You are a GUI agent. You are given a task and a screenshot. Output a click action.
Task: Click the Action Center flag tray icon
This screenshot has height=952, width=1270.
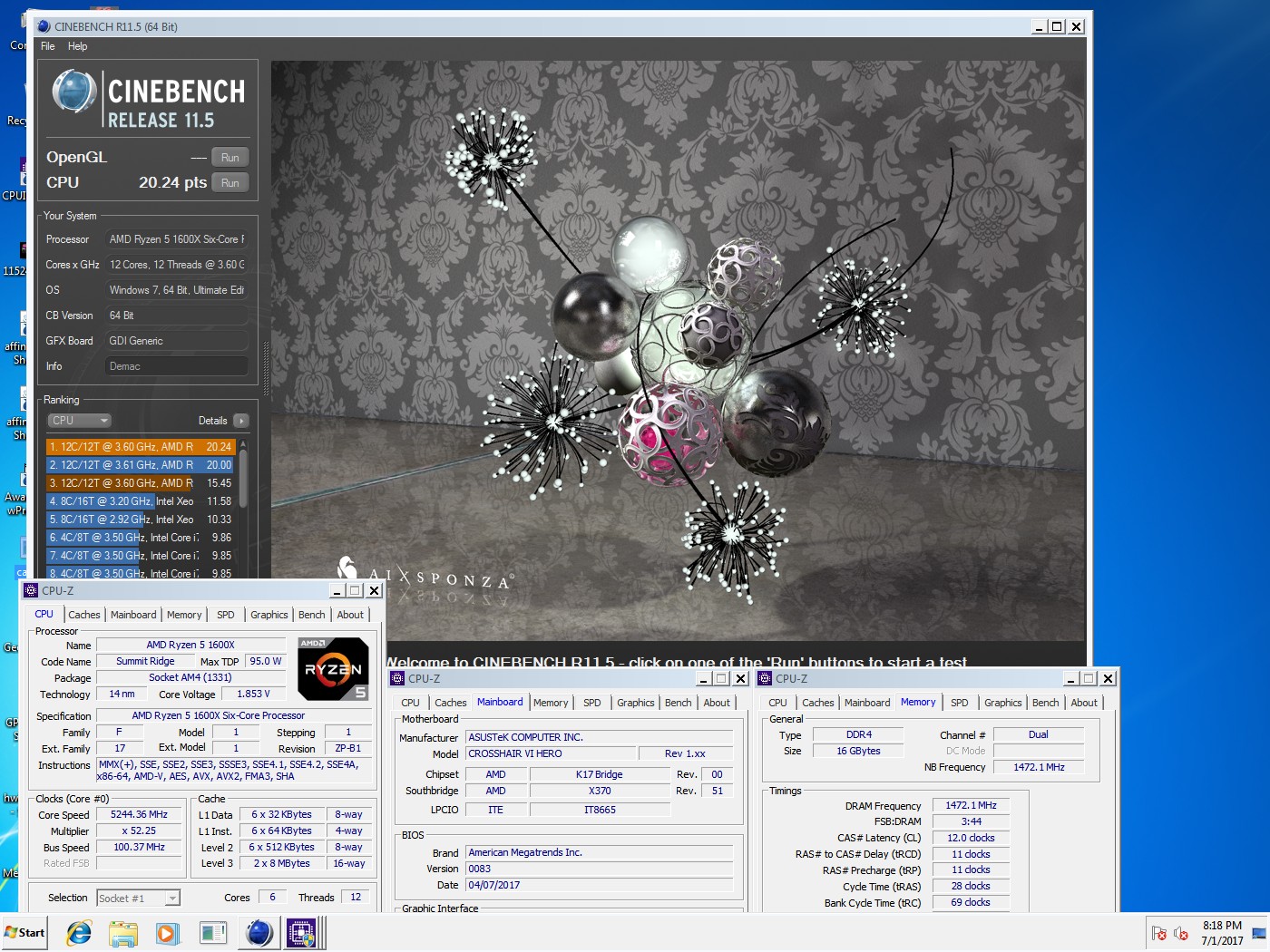(x=1158, y=934)
